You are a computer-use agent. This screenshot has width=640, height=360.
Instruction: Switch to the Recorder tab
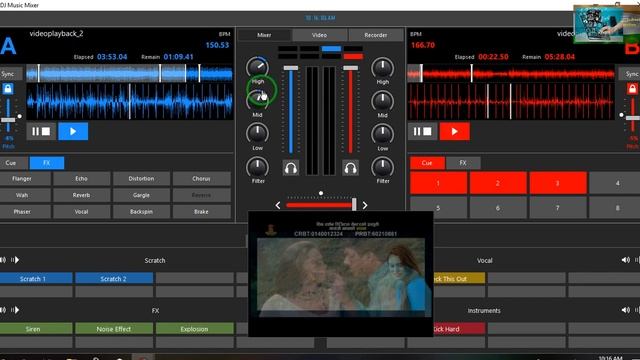[376, 35]
